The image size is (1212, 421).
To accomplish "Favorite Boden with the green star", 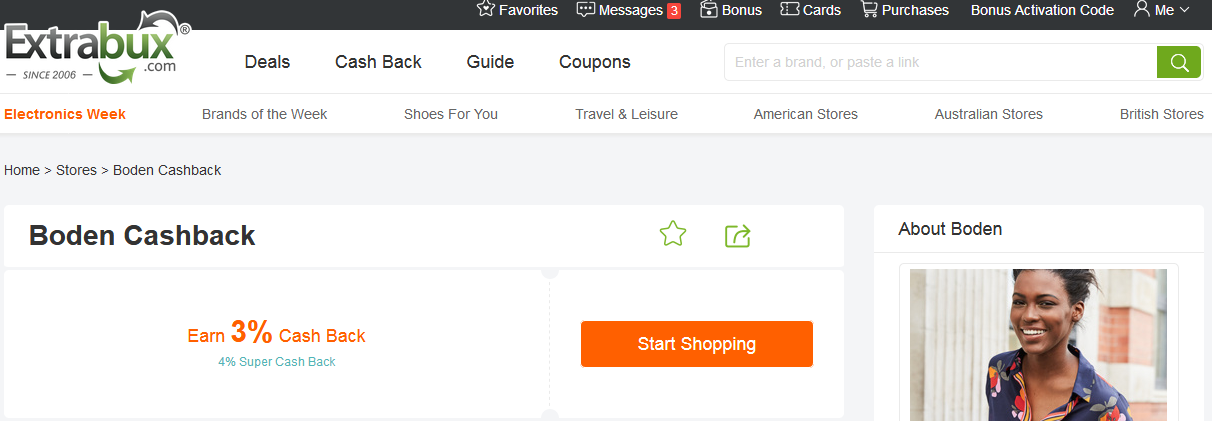I will pos(673,235).
